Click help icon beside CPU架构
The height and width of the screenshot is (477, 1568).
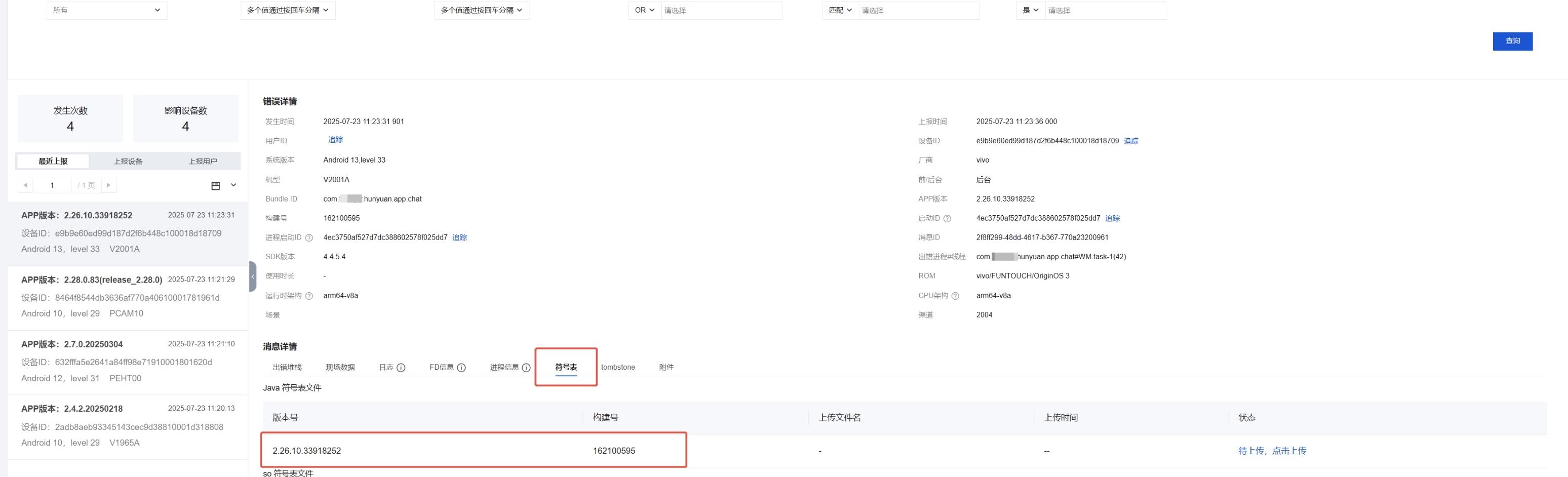click(x=955, y=296)
